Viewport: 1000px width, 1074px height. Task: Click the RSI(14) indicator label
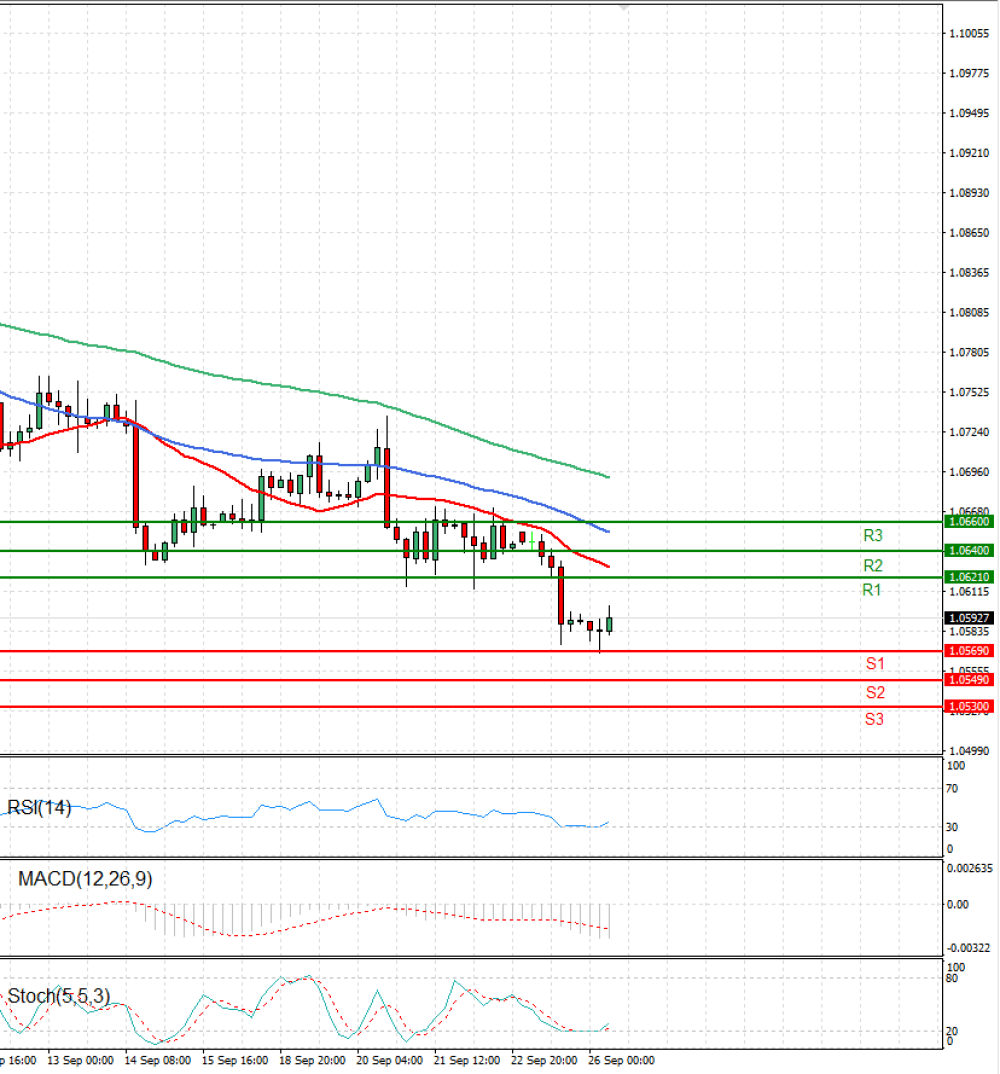(x=39, y=808)
